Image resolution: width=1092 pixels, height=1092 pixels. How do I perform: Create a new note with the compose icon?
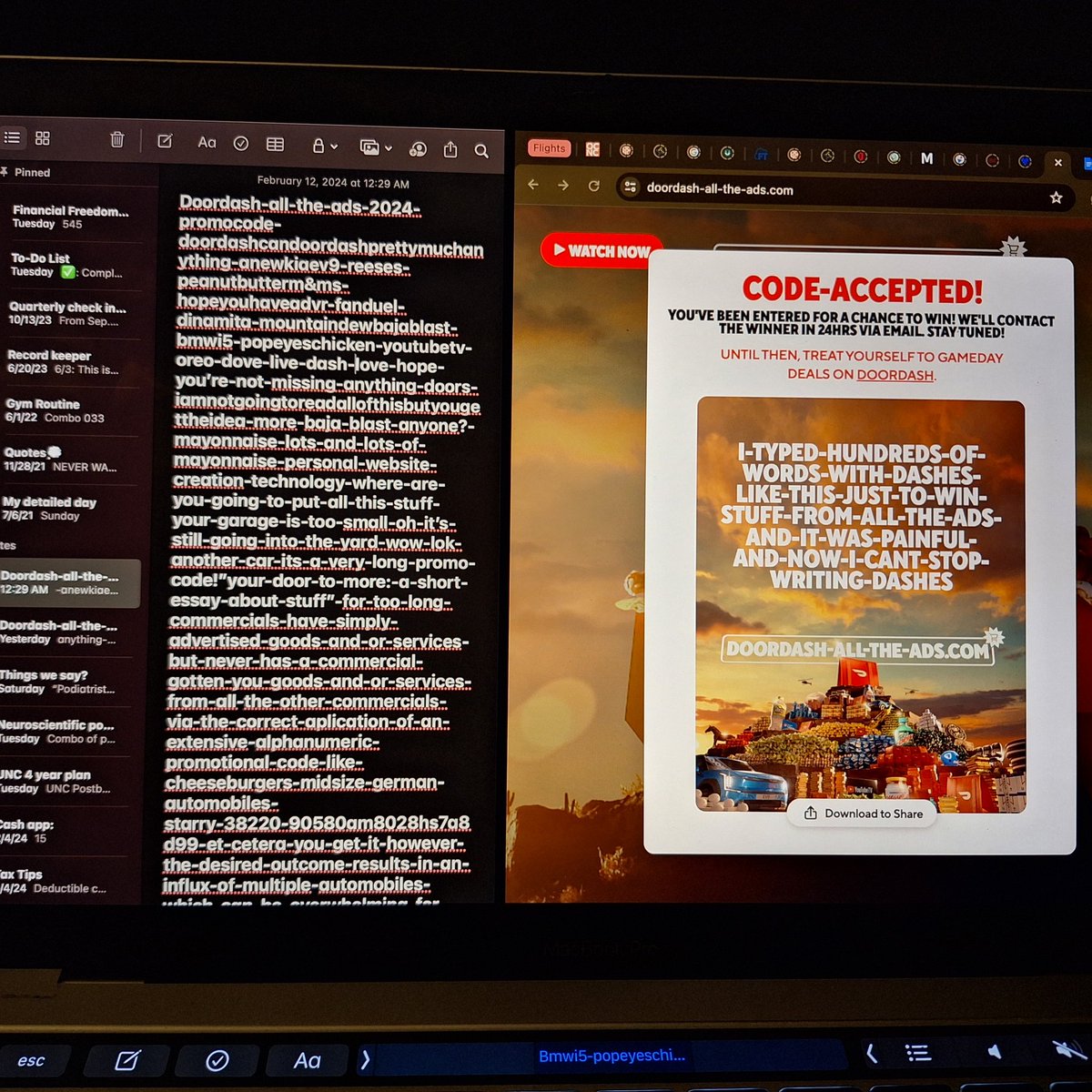click(x=165, y=141)
